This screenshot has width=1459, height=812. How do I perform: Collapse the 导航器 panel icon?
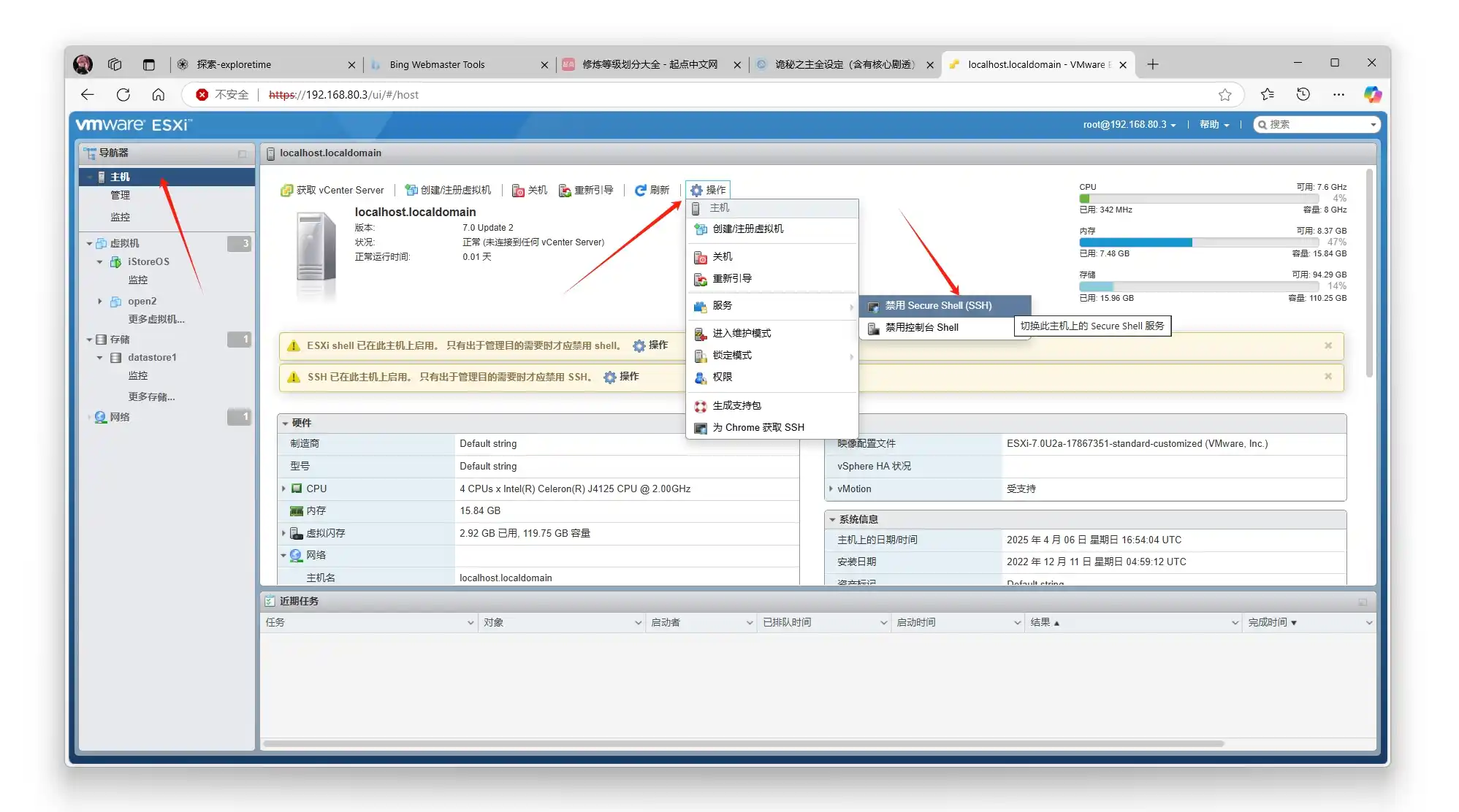point(242,153)
